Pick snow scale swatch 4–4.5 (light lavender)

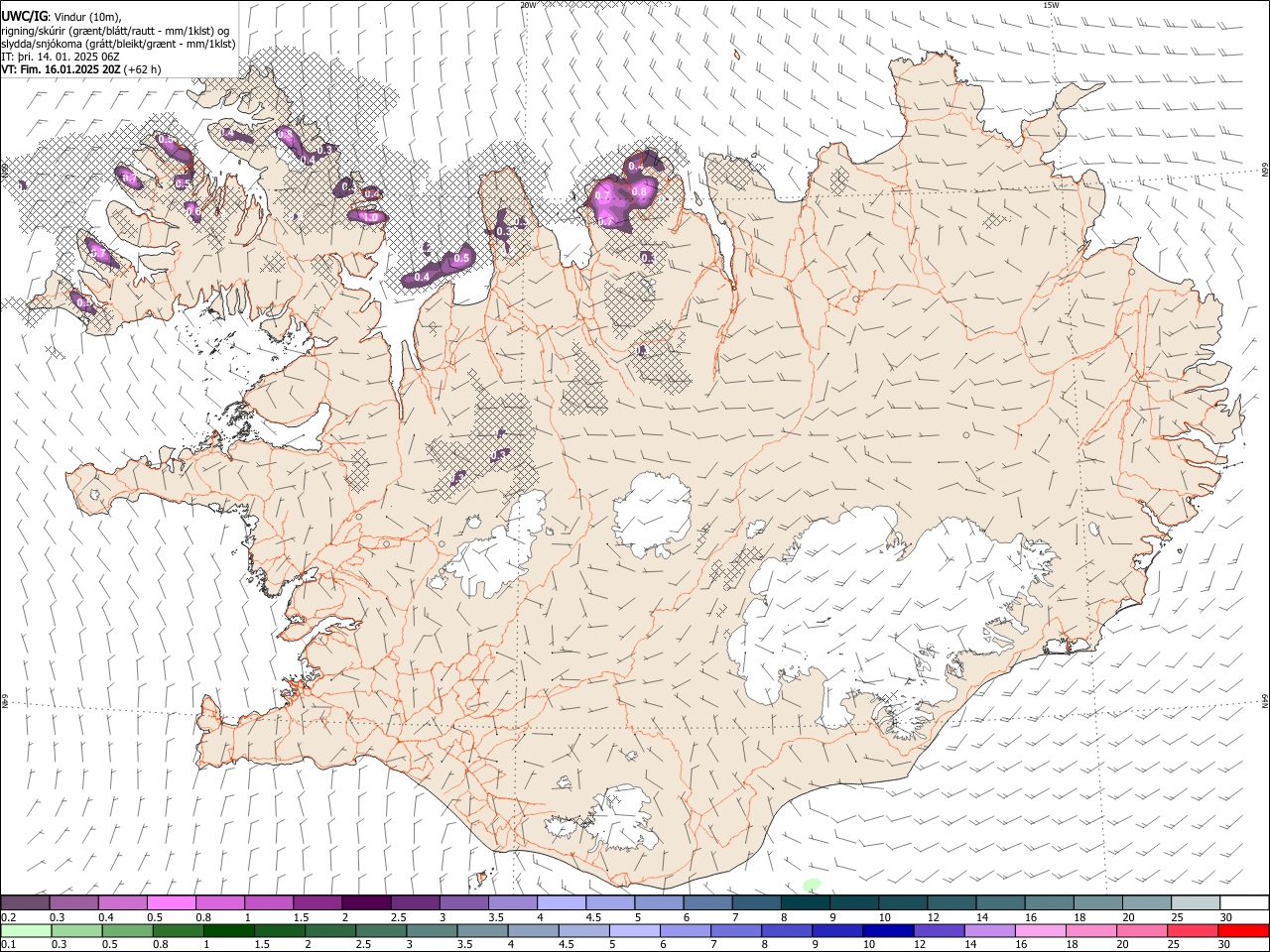point(562,903)
